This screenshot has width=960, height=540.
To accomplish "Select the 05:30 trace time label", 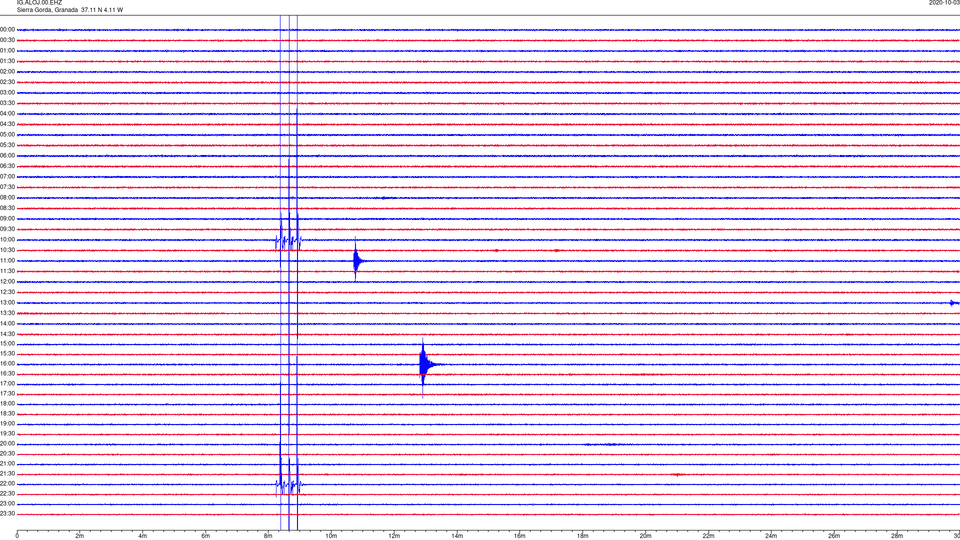I will [x=7, y=145].
